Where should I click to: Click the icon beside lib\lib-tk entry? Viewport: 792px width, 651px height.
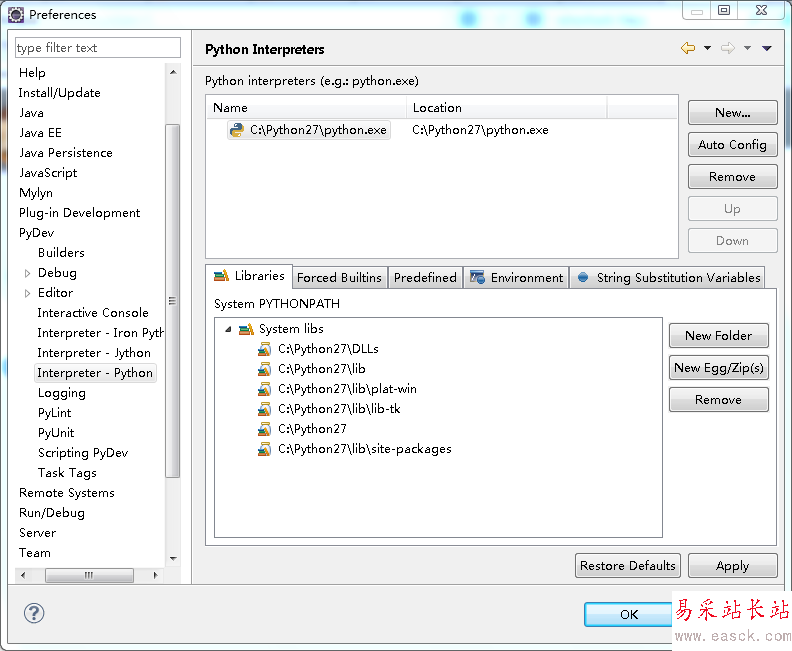pyautogui.click(x=264, y=409)
